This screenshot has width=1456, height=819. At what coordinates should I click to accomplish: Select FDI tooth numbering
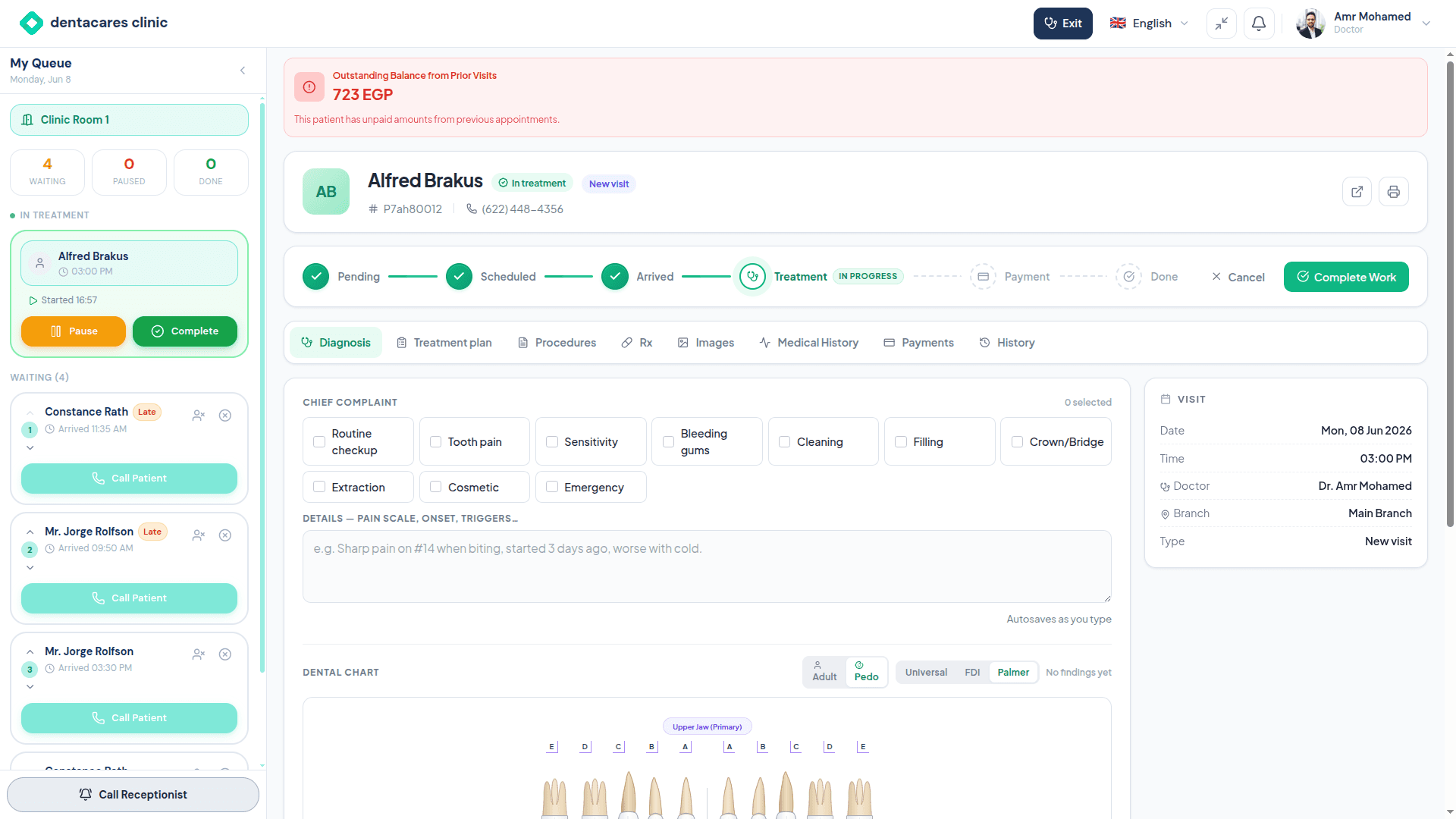972,673
